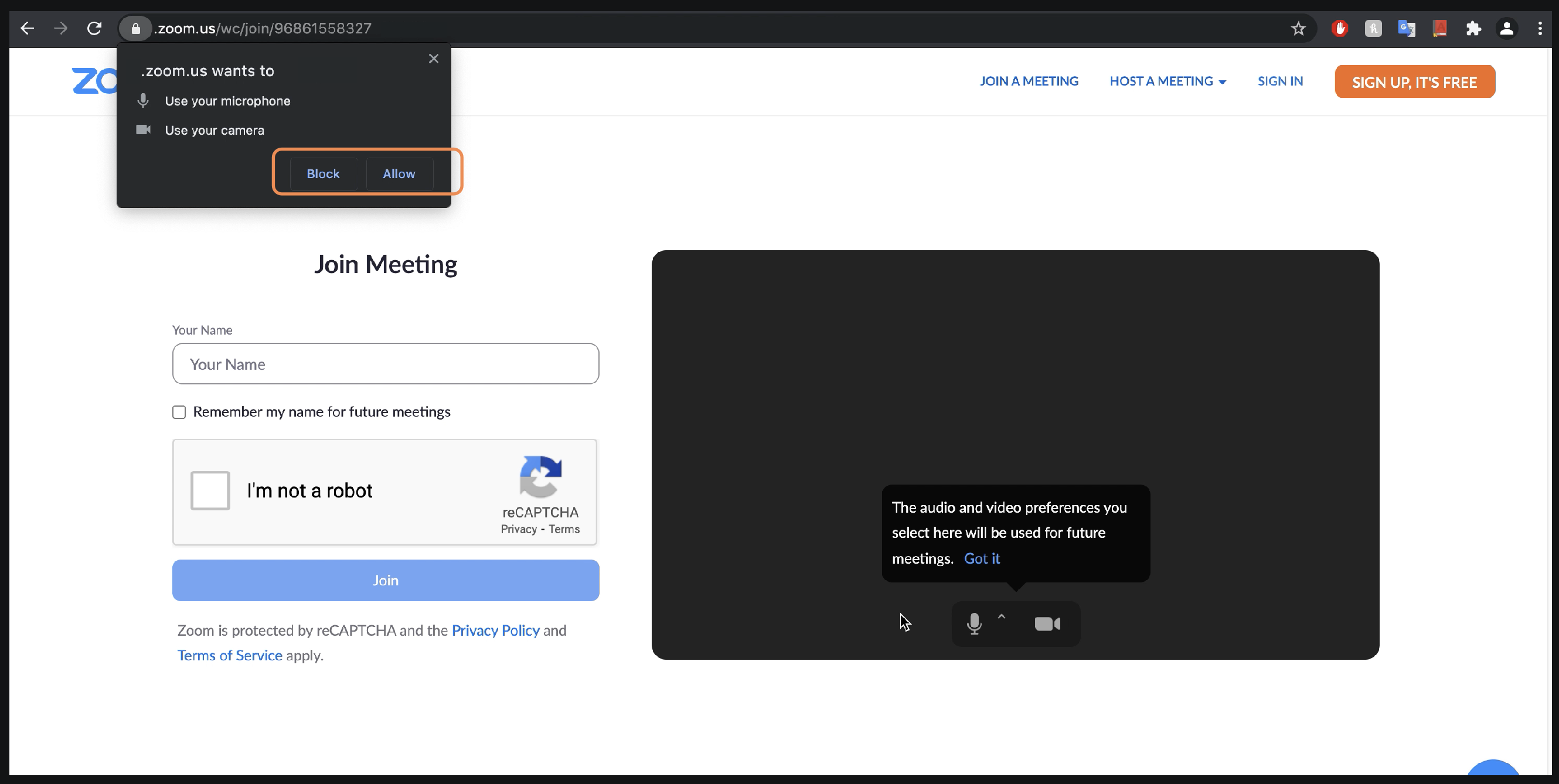
Task: Toggle the camera icon in video preview
Action: (1047, 623)
